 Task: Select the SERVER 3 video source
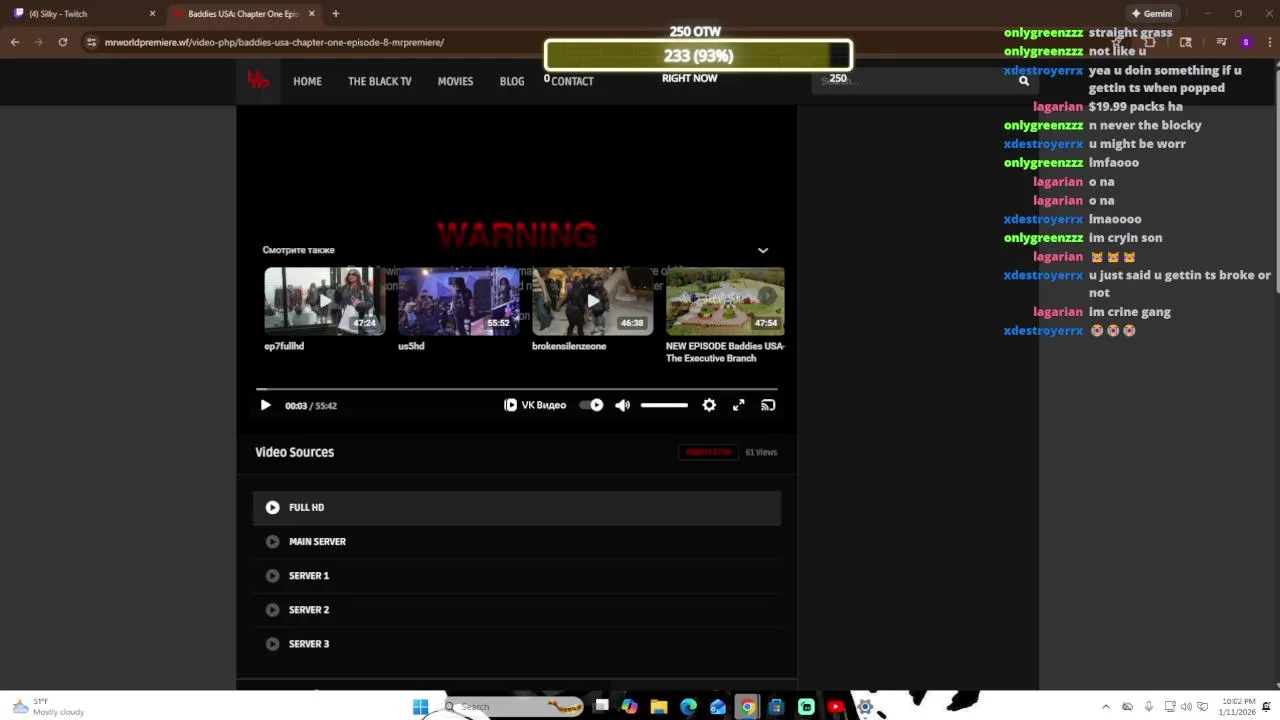(x=516, y=644)
